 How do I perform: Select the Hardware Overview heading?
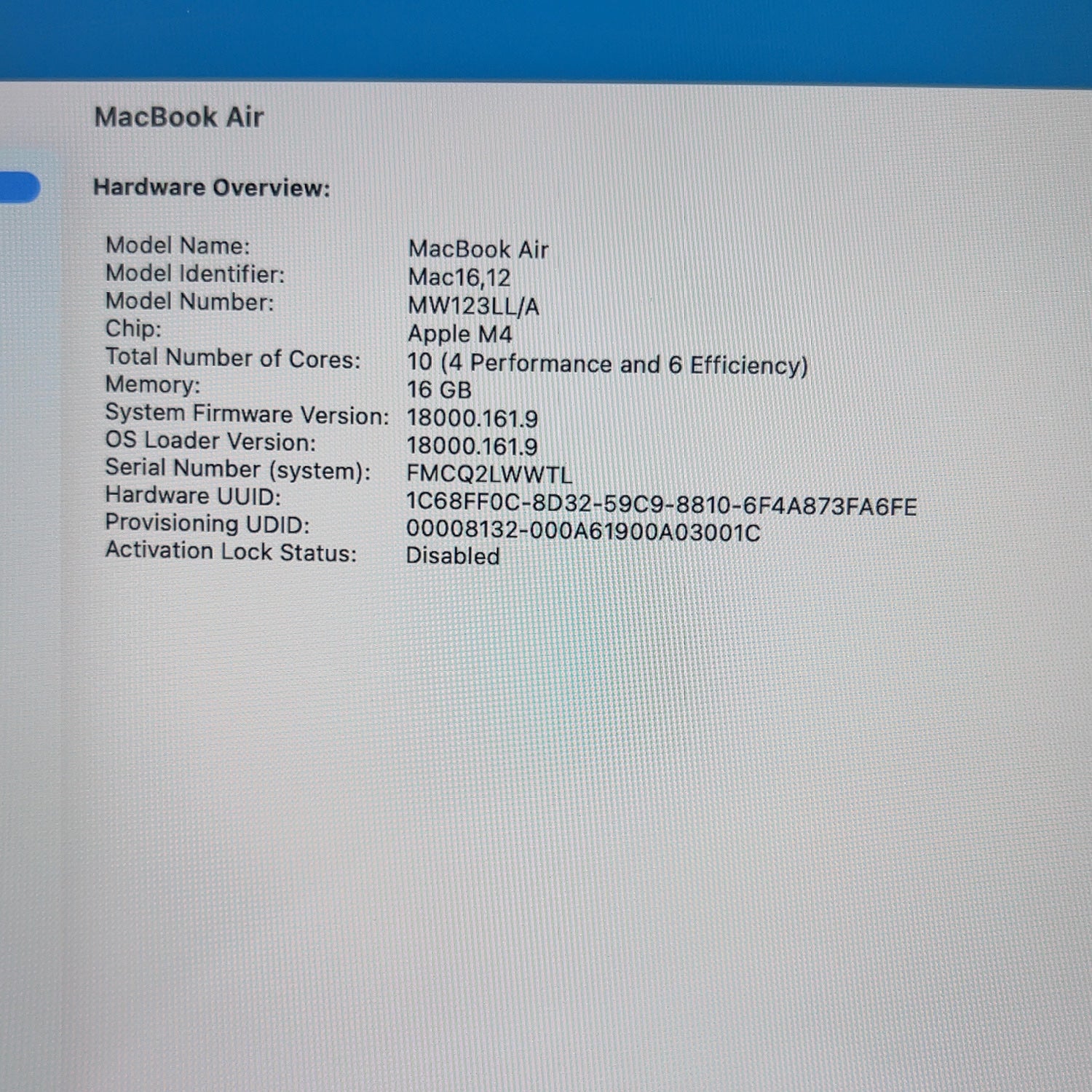[212, 188]
